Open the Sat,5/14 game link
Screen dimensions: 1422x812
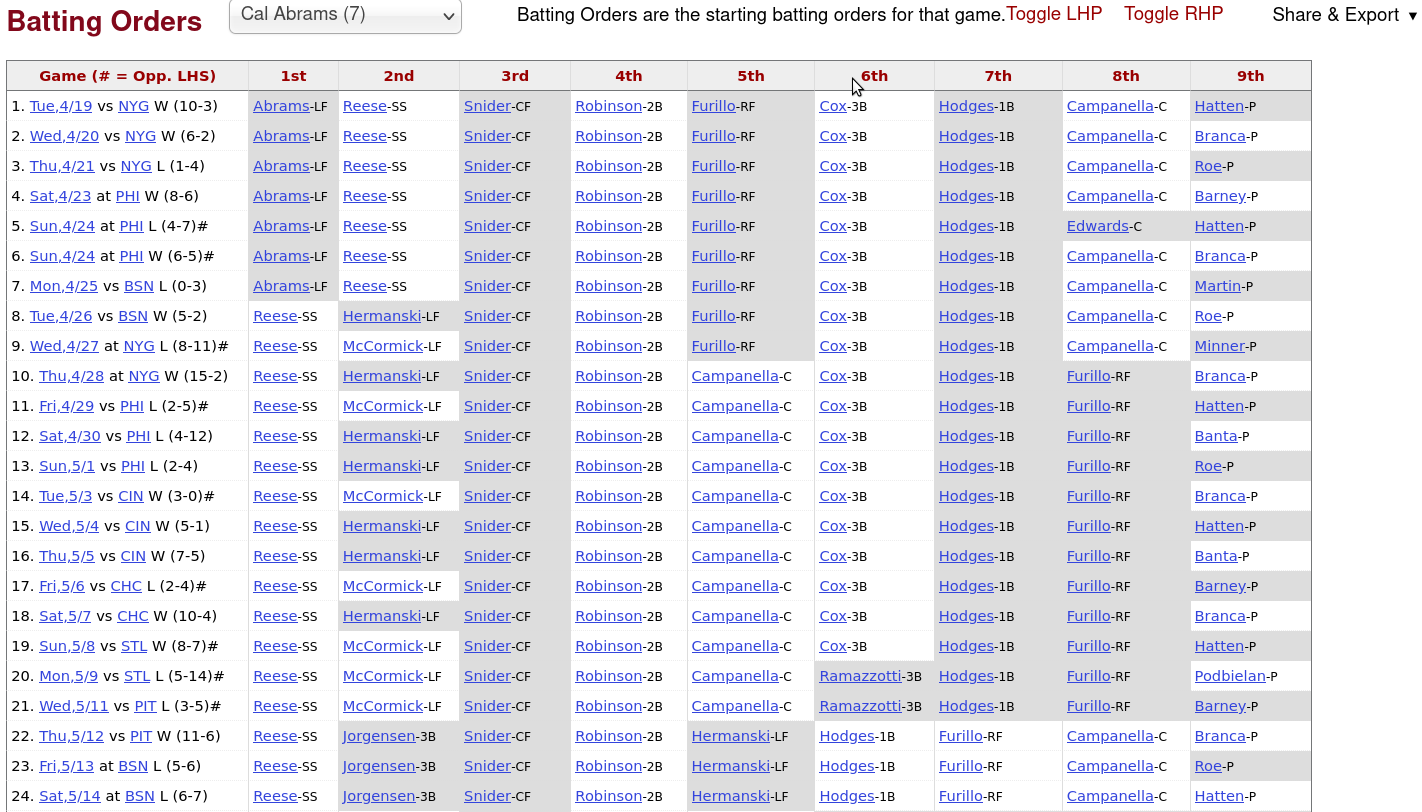pos(70,796)
